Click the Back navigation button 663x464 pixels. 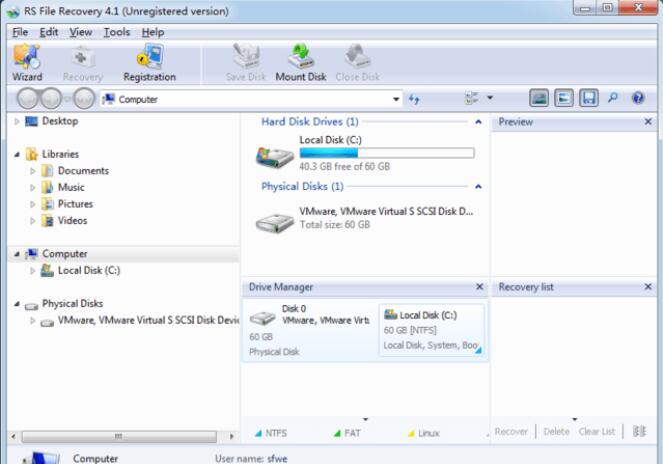click(x=28, y=99)
